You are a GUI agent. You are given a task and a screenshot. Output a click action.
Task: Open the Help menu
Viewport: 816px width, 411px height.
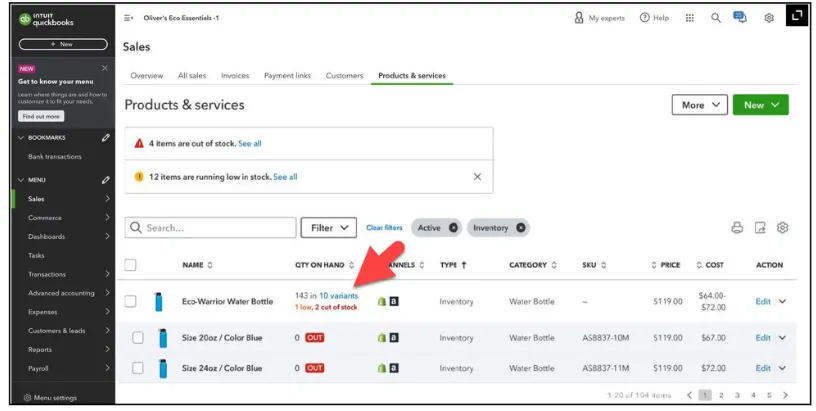pos(654,18)
